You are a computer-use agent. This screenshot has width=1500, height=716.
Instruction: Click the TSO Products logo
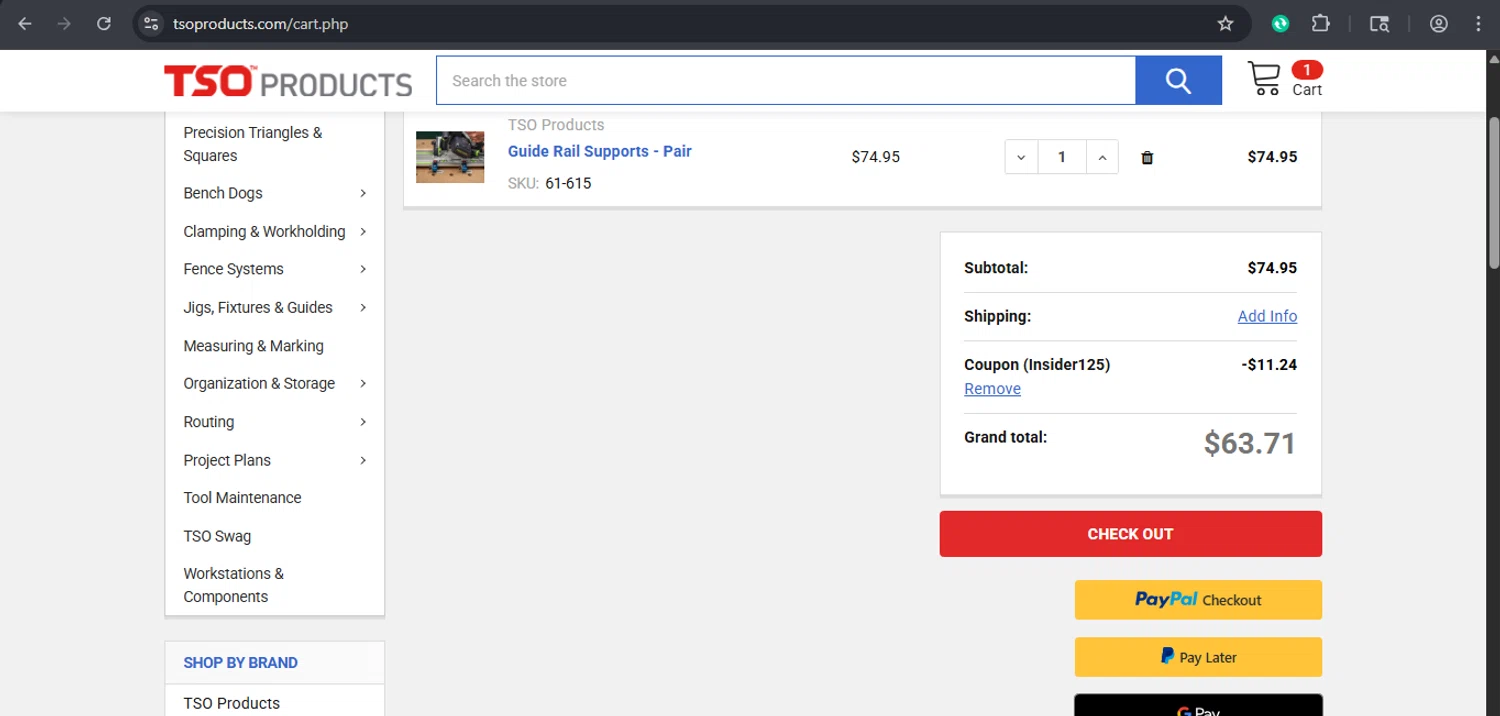pyautogui.click(x=288, y=82)
